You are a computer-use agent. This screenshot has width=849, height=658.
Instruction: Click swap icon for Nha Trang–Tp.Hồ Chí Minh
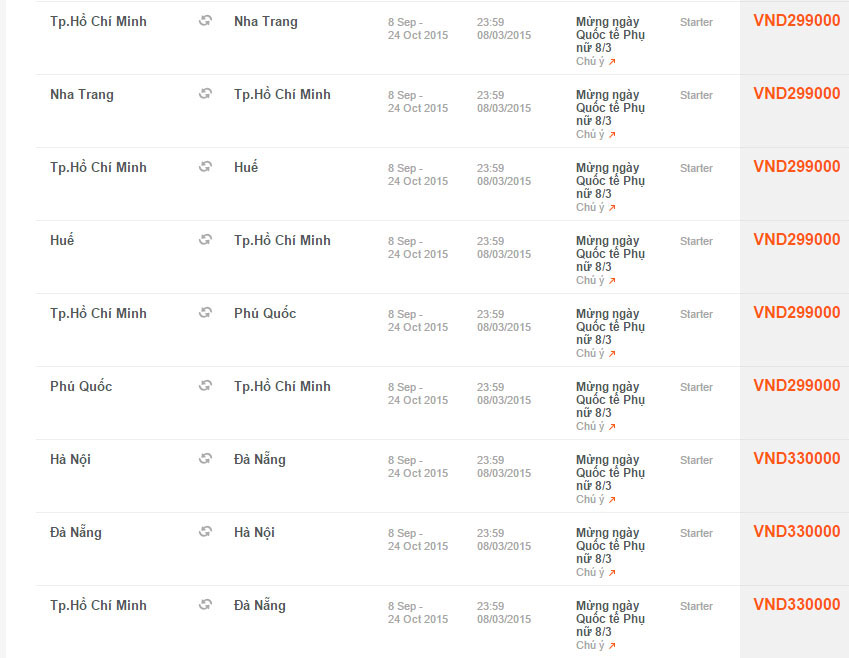point(205,94)
